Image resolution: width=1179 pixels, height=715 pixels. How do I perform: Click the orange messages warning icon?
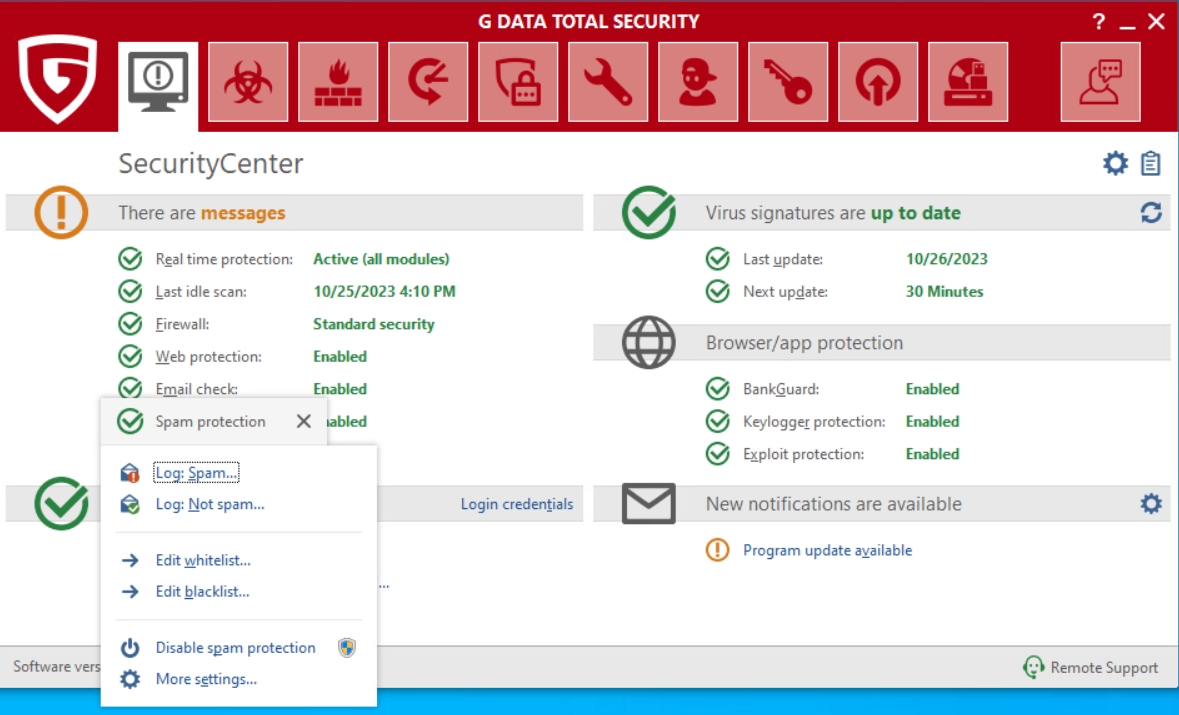coord(61,213)
